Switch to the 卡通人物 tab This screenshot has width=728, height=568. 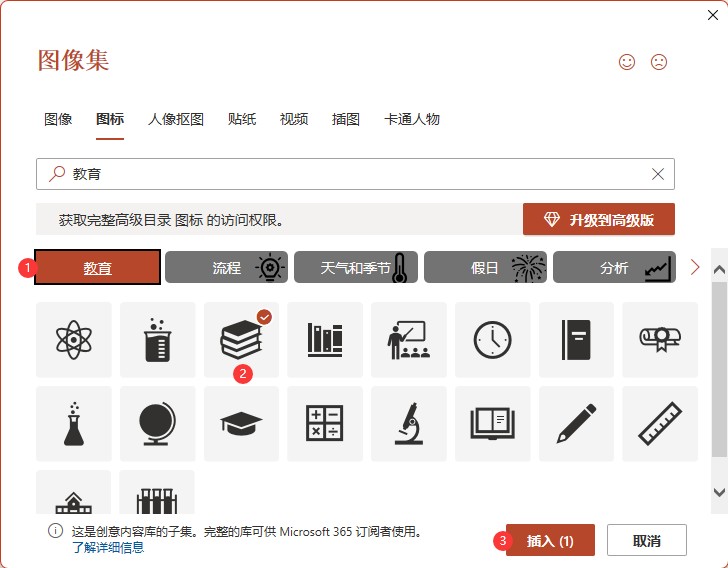412,119
